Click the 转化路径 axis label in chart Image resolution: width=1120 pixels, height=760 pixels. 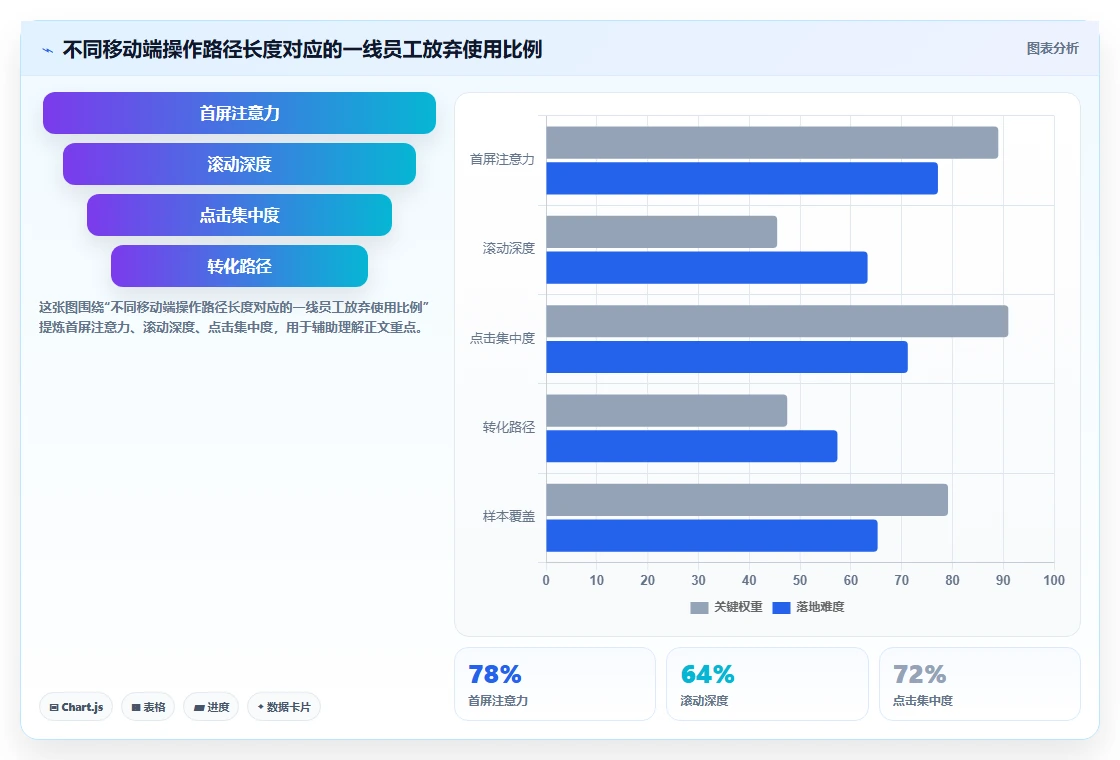pyautogui.click(x=509, y=427)
